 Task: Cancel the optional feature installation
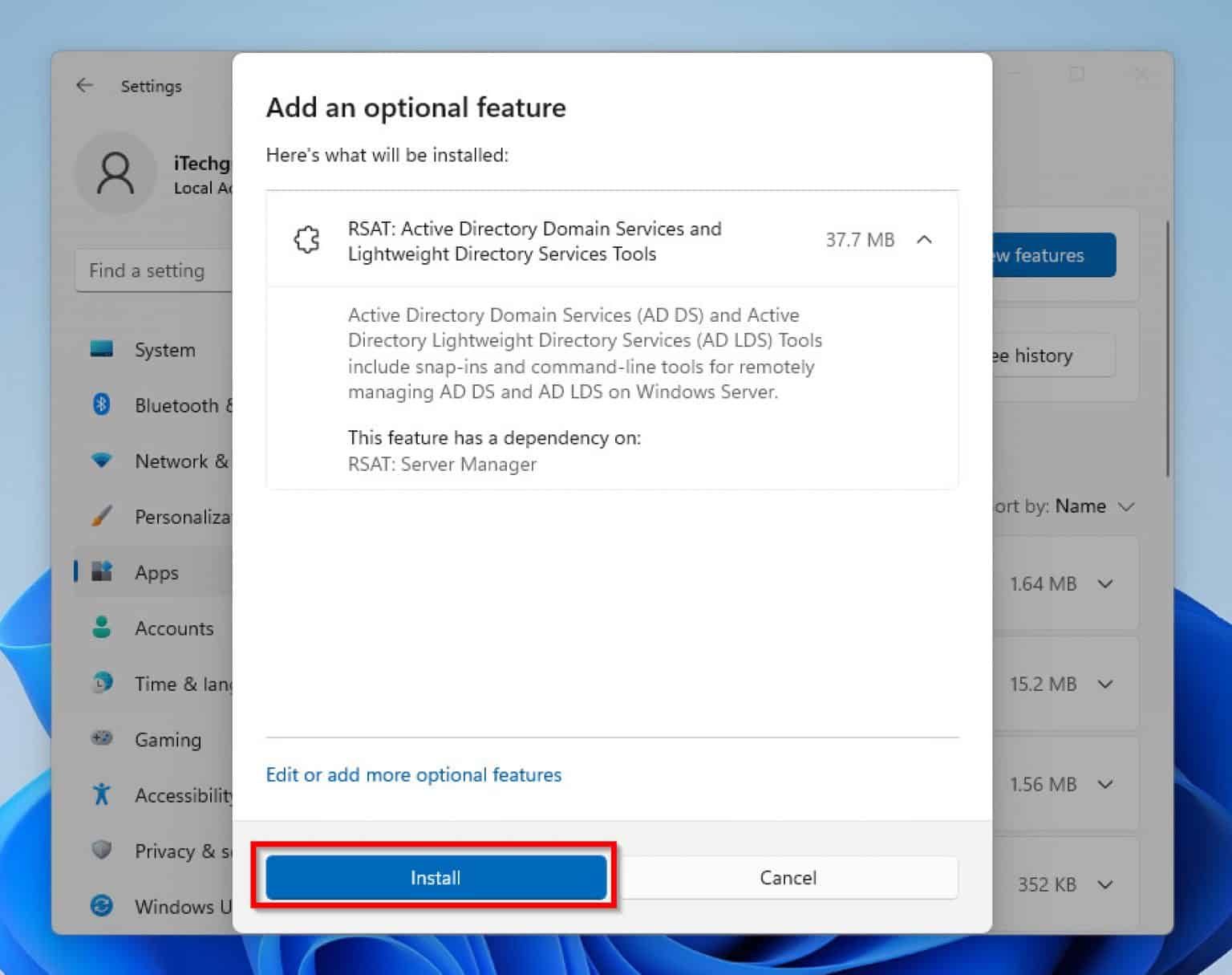(788, 877)
